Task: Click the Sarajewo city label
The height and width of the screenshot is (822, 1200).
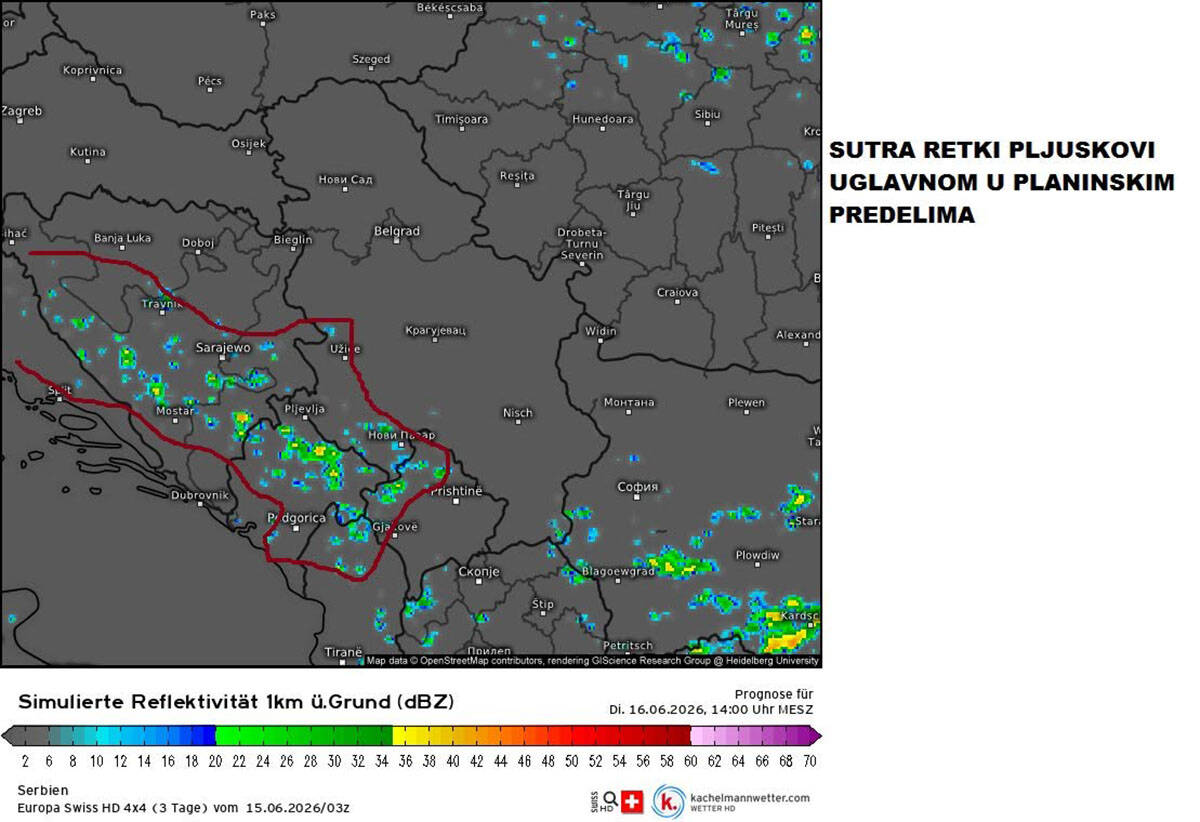Action: tap(222, 347)
